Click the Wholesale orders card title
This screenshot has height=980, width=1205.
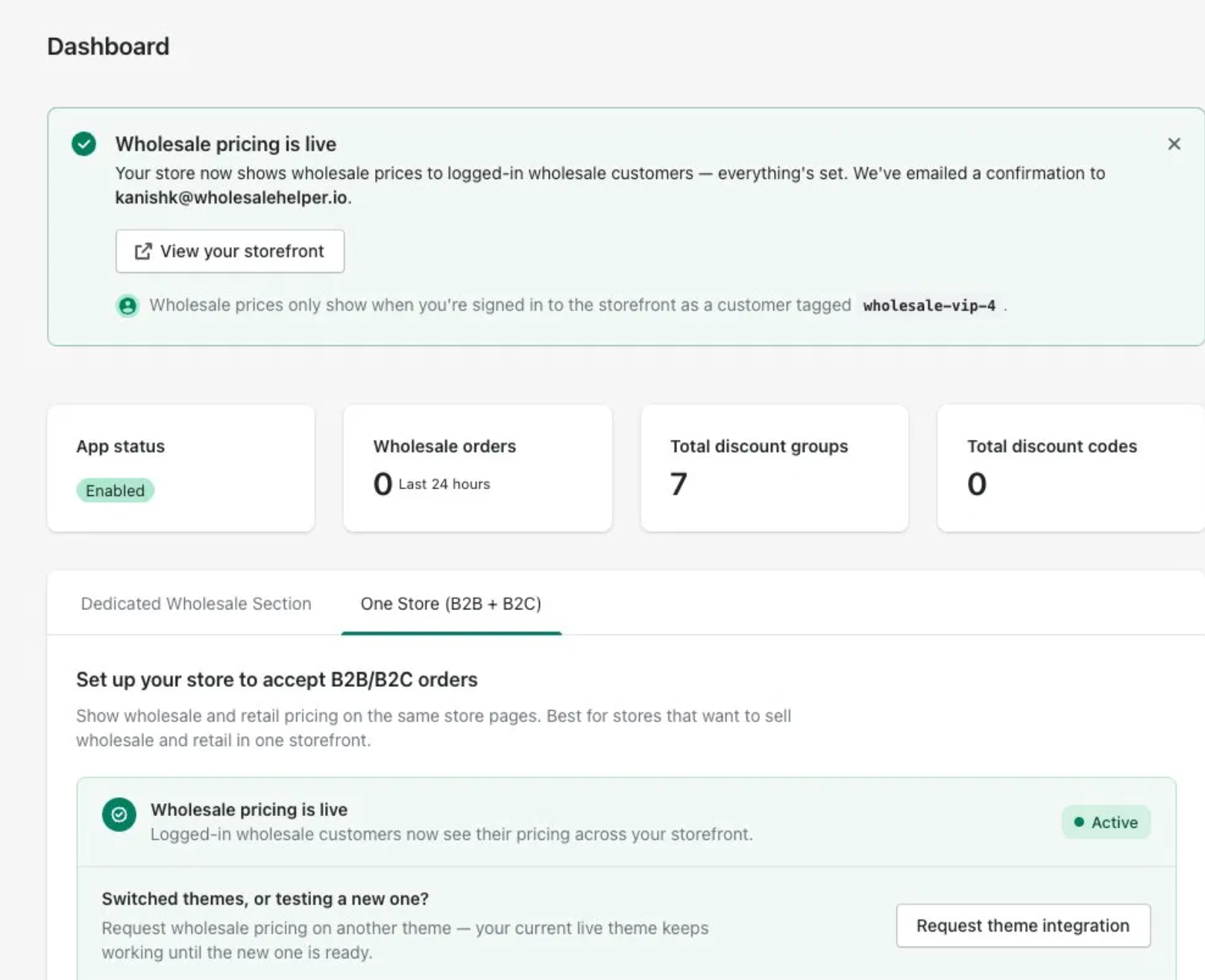[x=444, y=446]
